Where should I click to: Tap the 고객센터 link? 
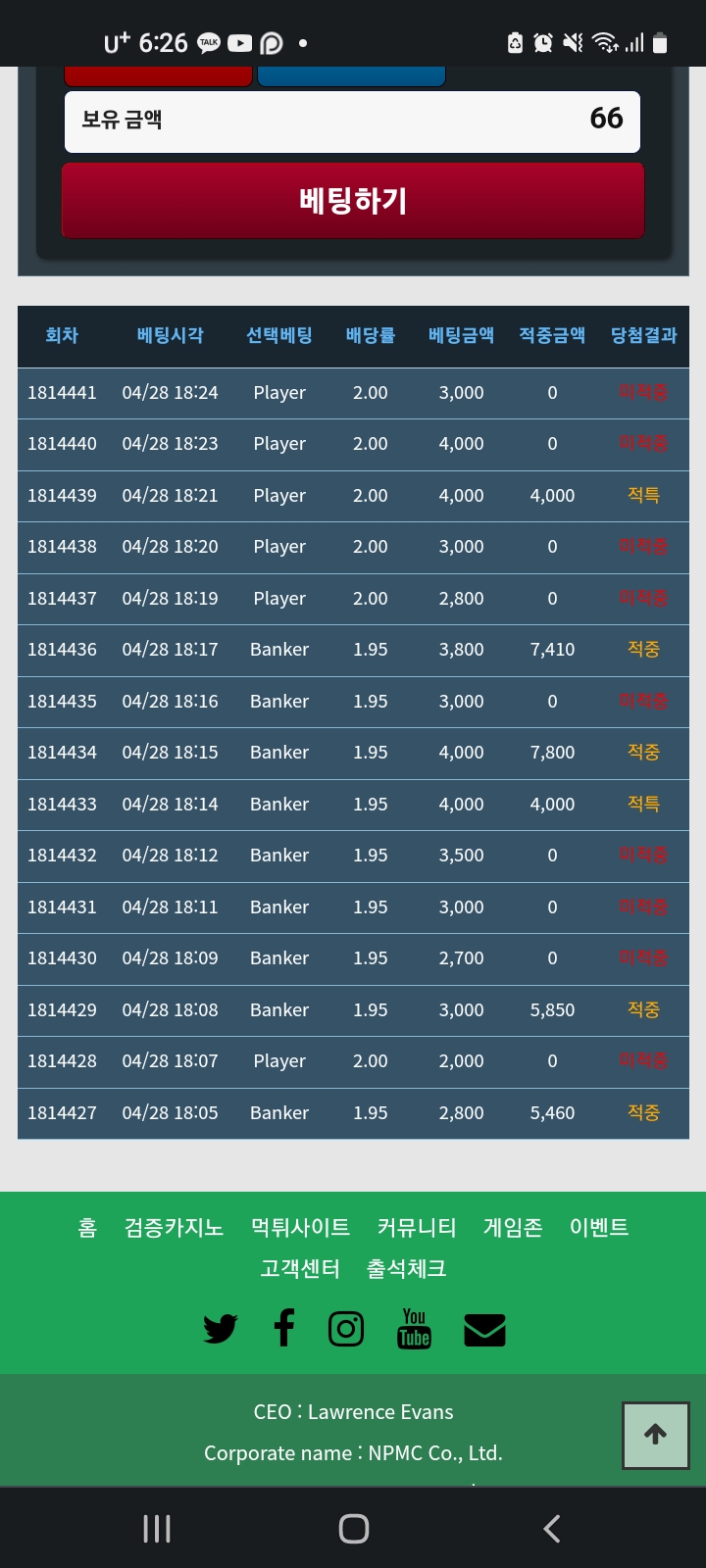[x=300, y=1269]
